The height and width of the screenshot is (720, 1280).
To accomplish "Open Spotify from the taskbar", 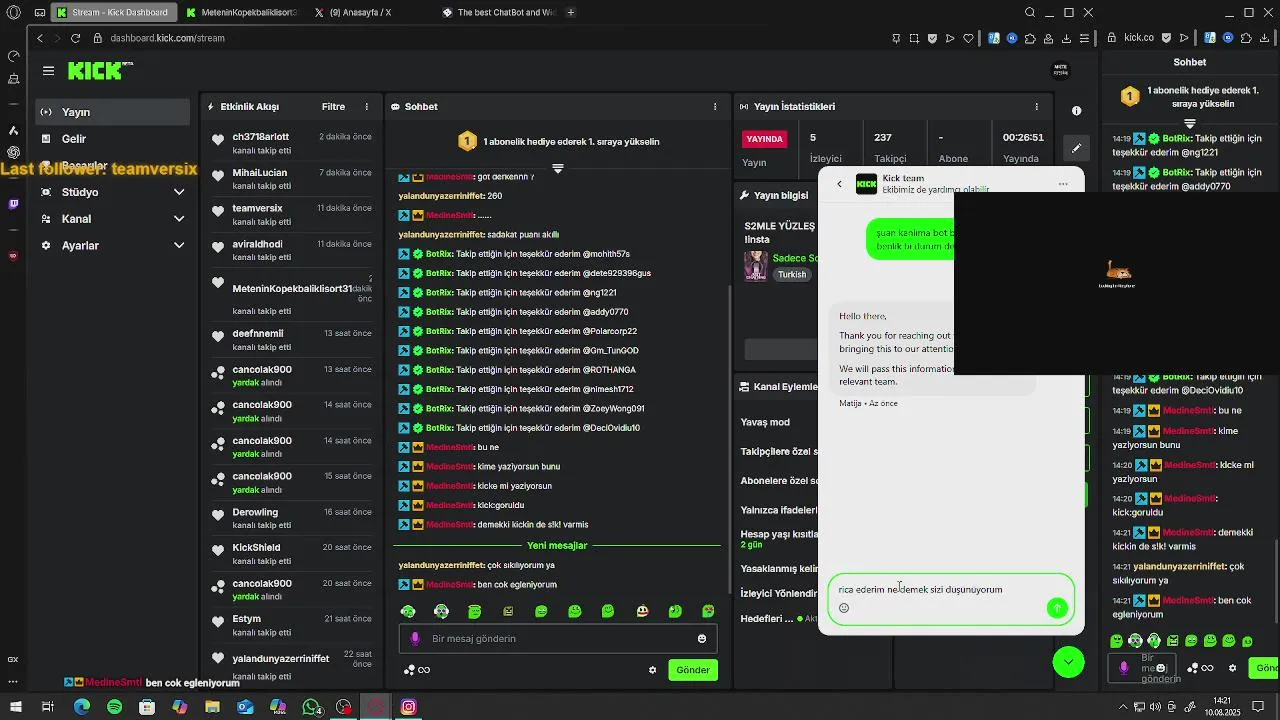I will [114, 707].
